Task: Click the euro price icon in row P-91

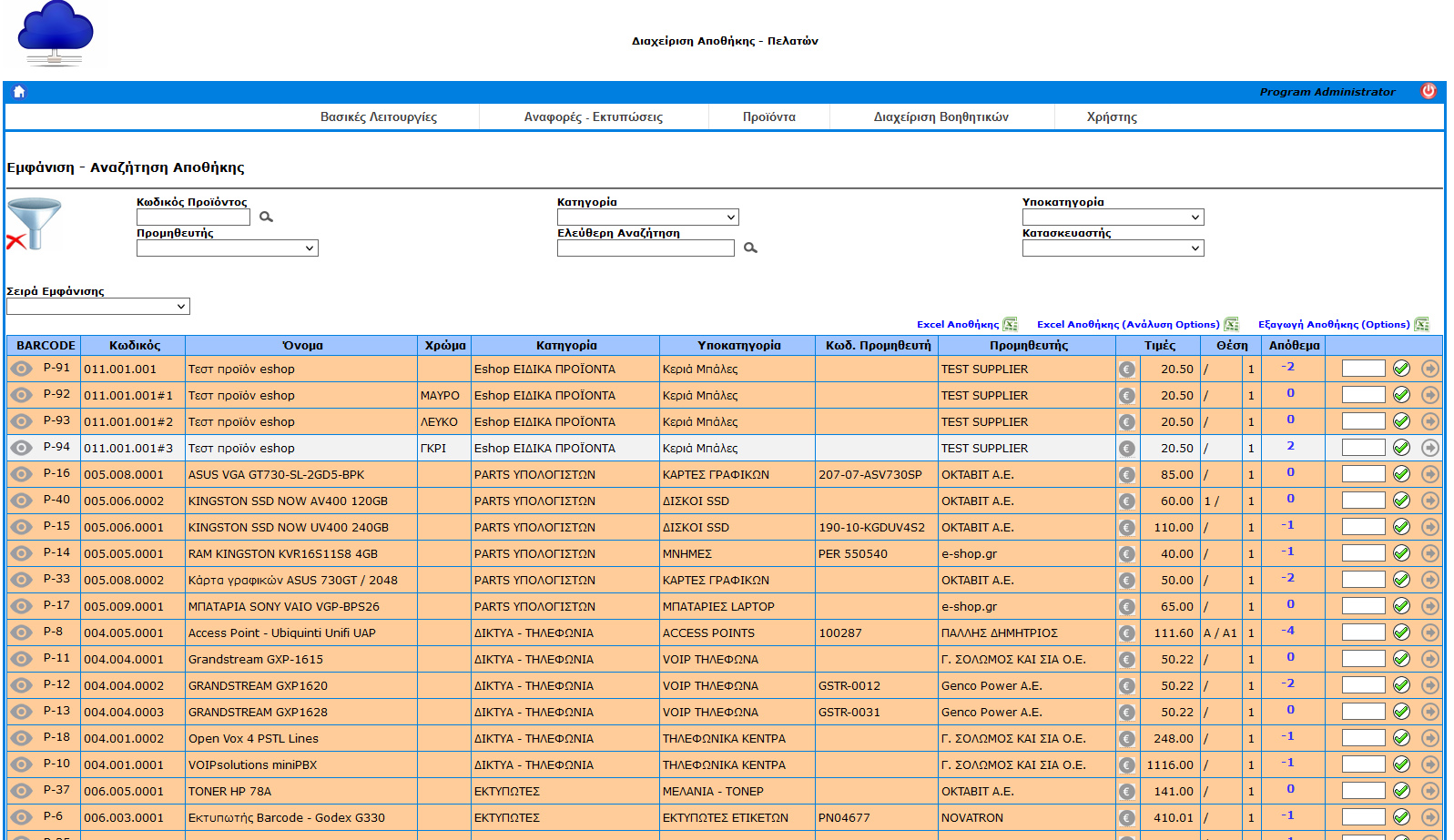Action: point(1127,369)
